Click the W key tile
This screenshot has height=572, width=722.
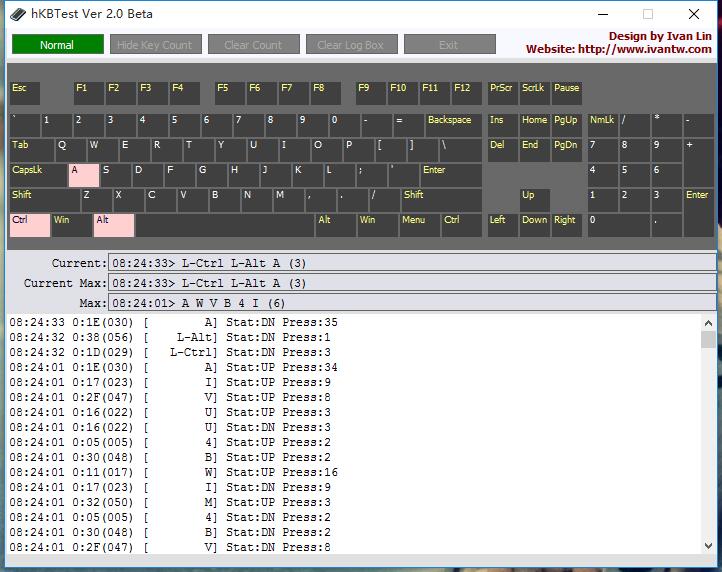click(103, 150)
